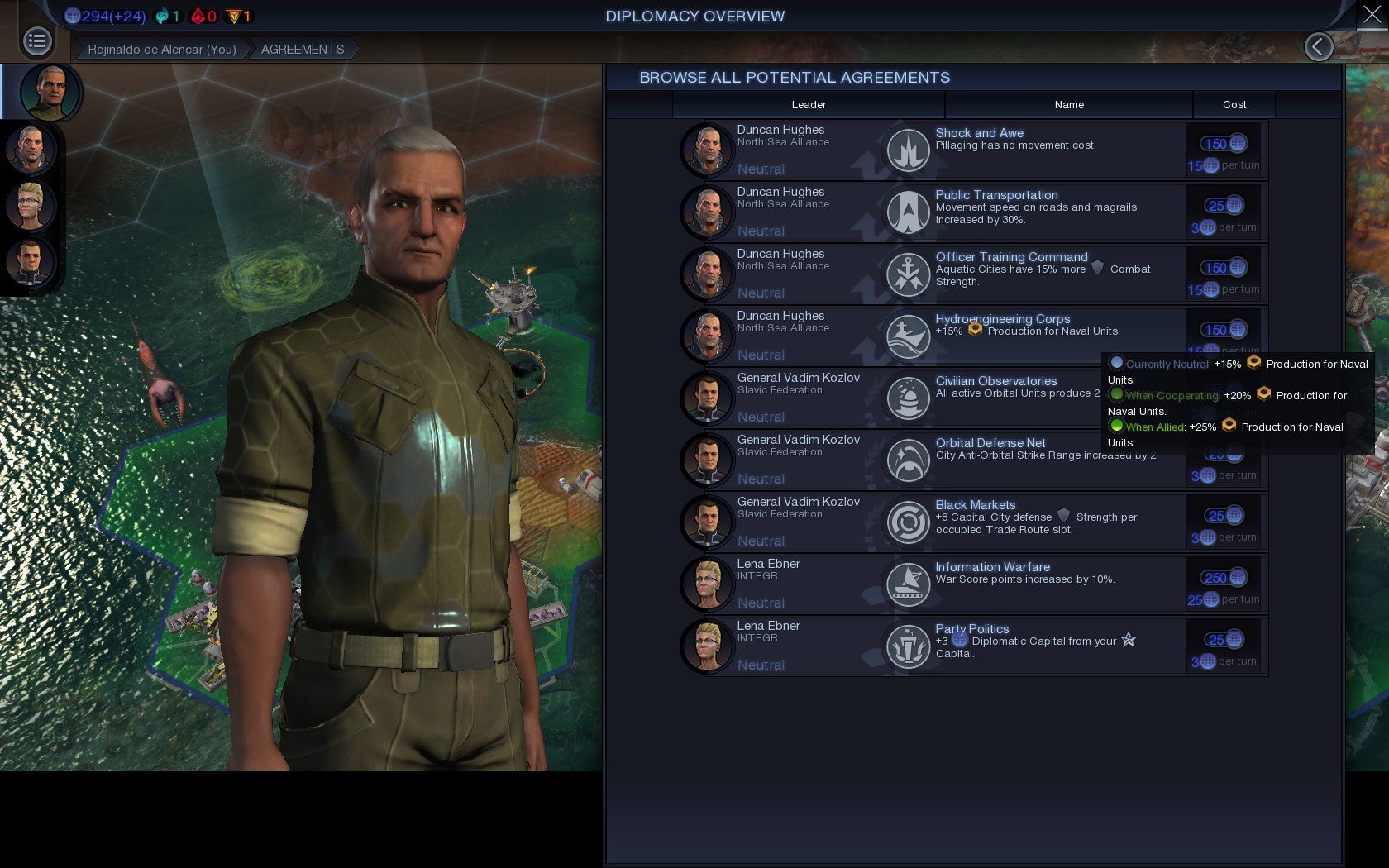
Task: Sort agreements by Cost column
Action: (x=1234, y=105)
